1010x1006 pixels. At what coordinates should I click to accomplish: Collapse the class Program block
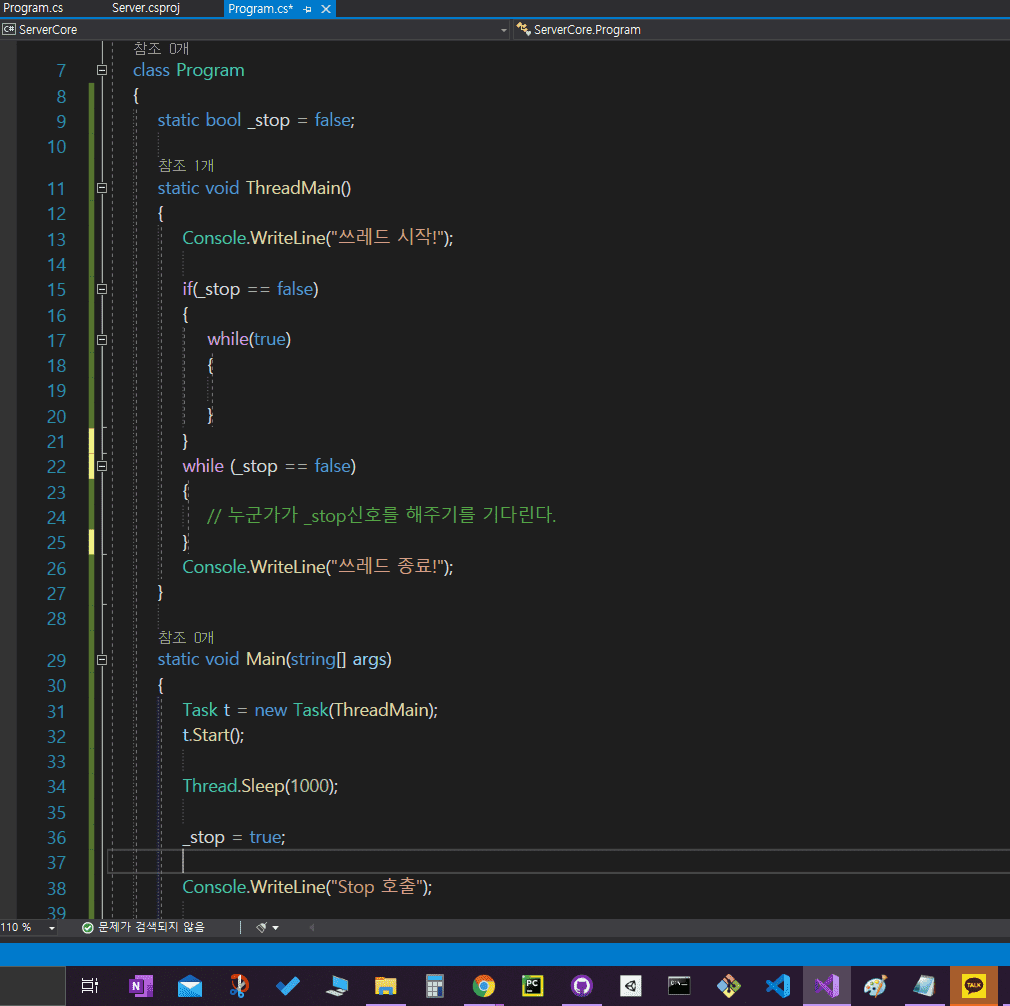(101, 70)
